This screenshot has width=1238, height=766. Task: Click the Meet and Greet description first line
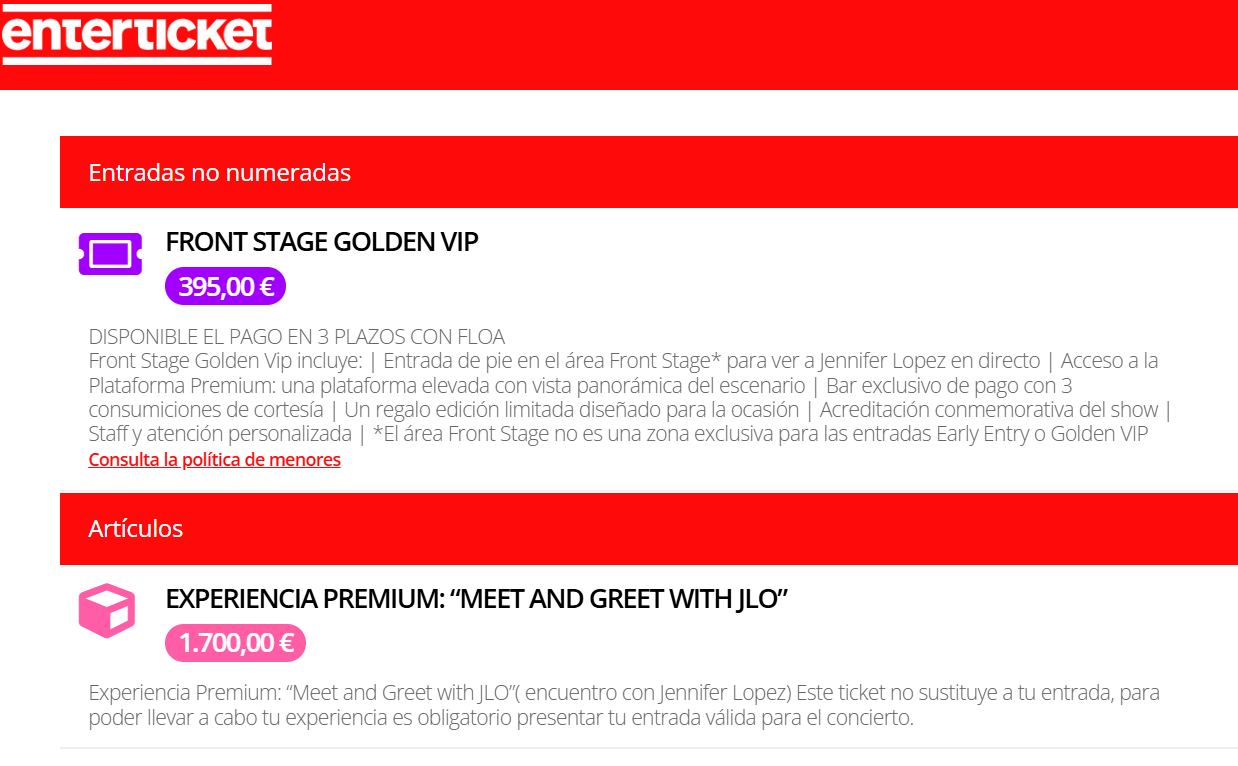point(624,693)
